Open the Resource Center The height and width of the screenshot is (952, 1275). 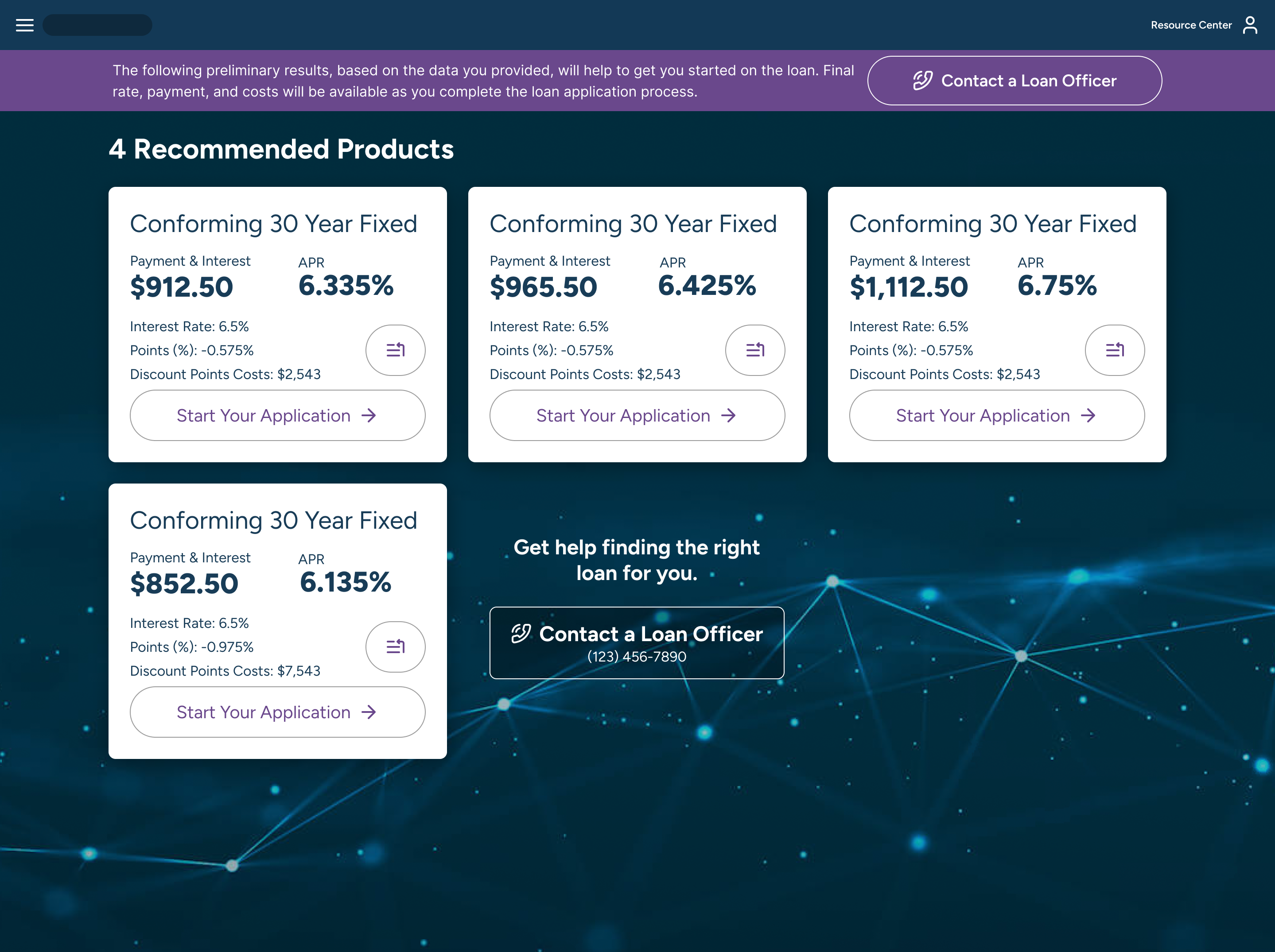pyautogui.click(x=1191, y=25)
